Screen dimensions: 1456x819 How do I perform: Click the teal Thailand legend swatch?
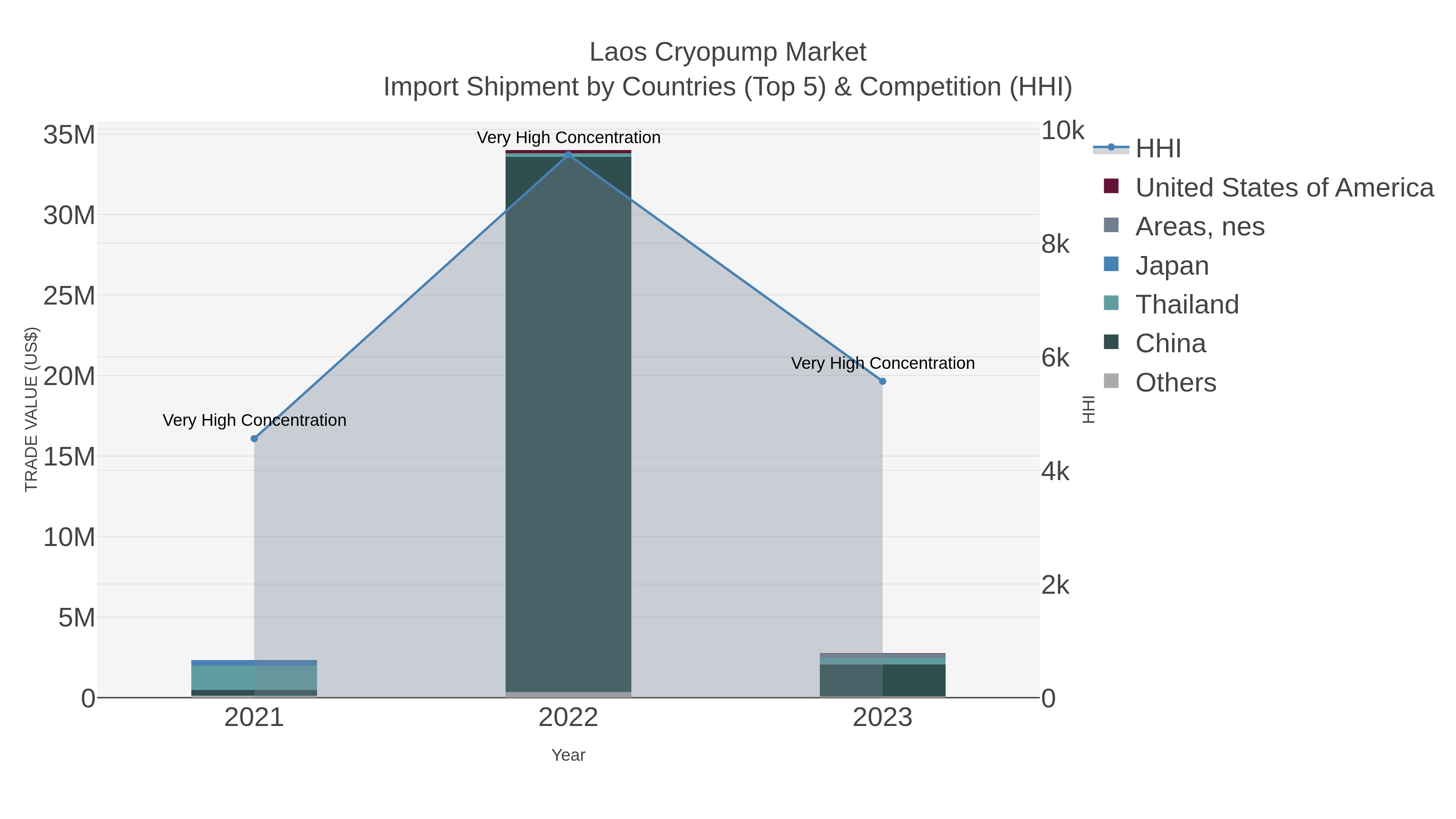pos(1111,303)
